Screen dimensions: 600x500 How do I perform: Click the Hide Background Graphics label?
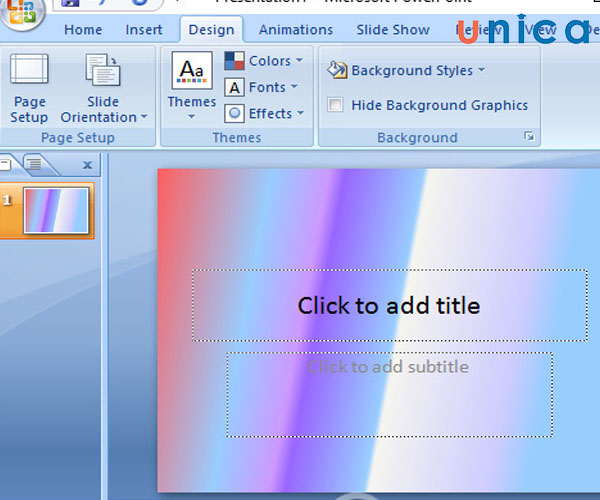click(x=440, y=105)
